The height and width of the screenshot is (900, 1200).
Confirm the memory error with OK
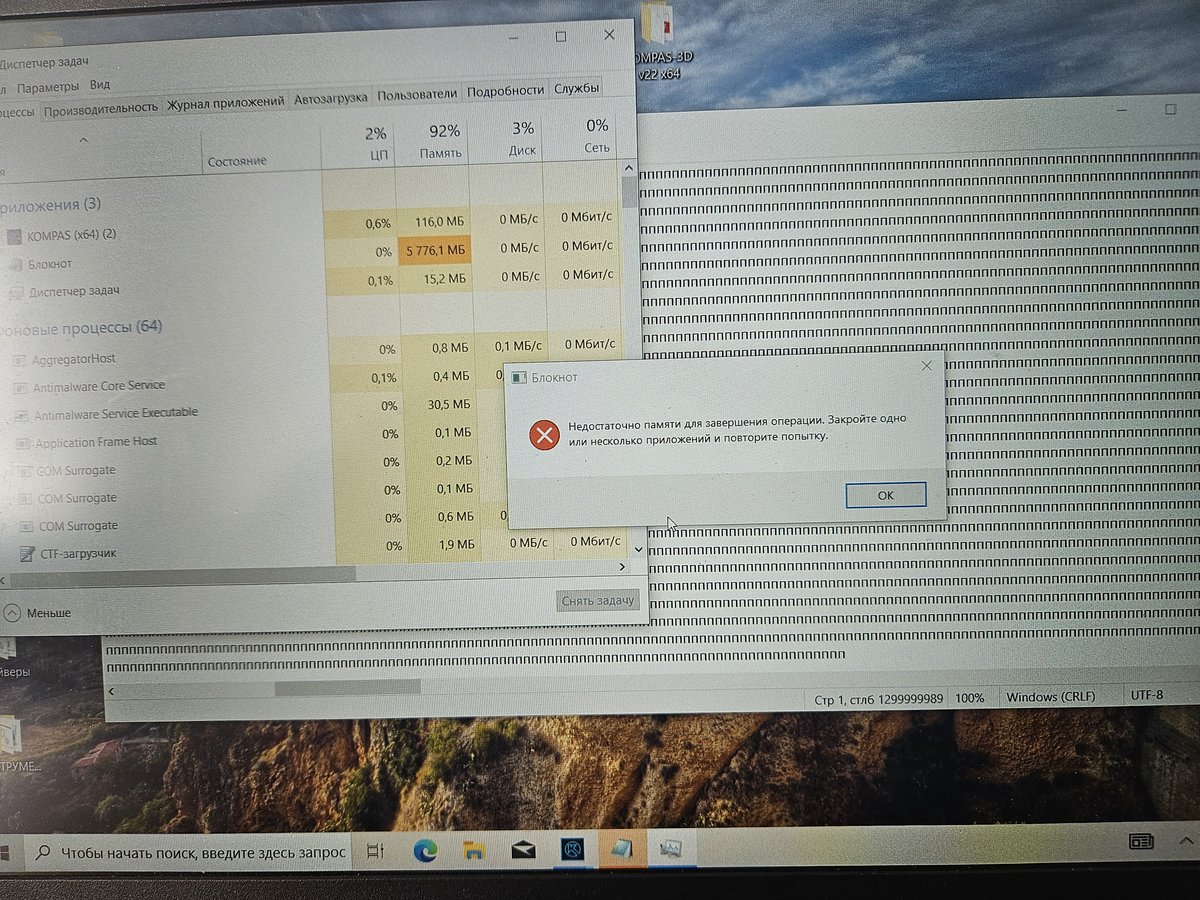click(x=885, y=495)
